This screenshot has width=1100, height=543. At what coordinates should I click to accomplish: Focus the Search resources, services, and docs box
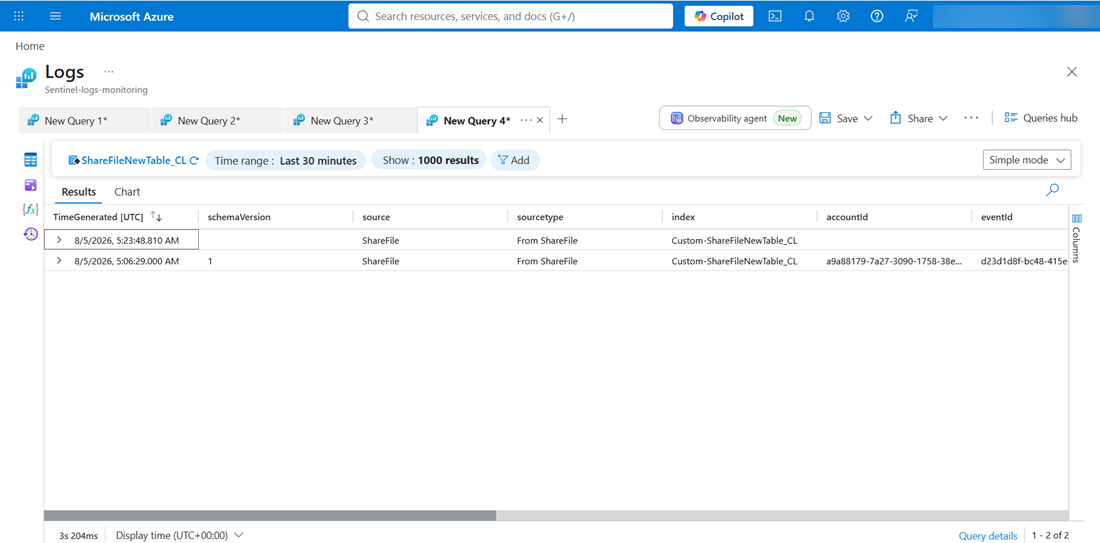tap(511, 16)
